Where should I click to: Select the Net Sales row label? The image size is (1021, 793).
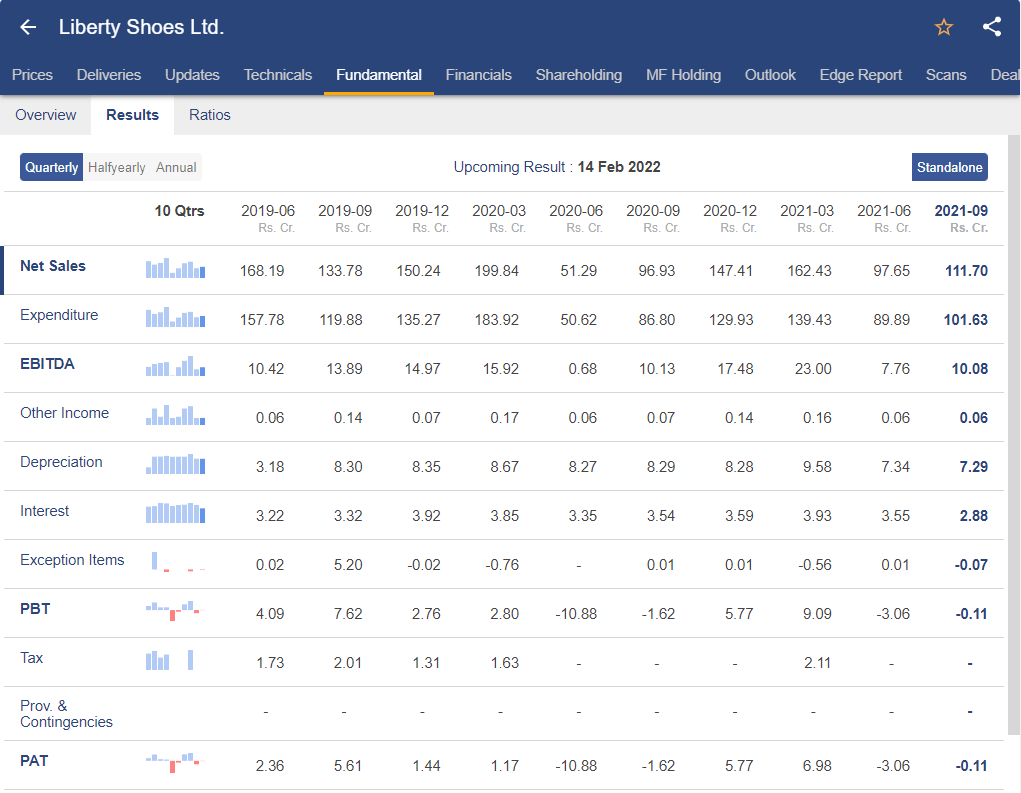click(x=53, y=266)
